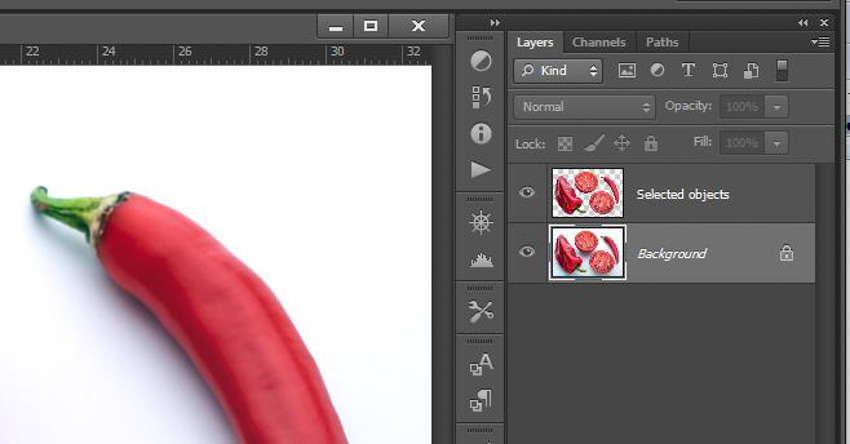Viewport: 850px width, 444px height.
Task: Click the Background layer lock icon
Action: 787,253
